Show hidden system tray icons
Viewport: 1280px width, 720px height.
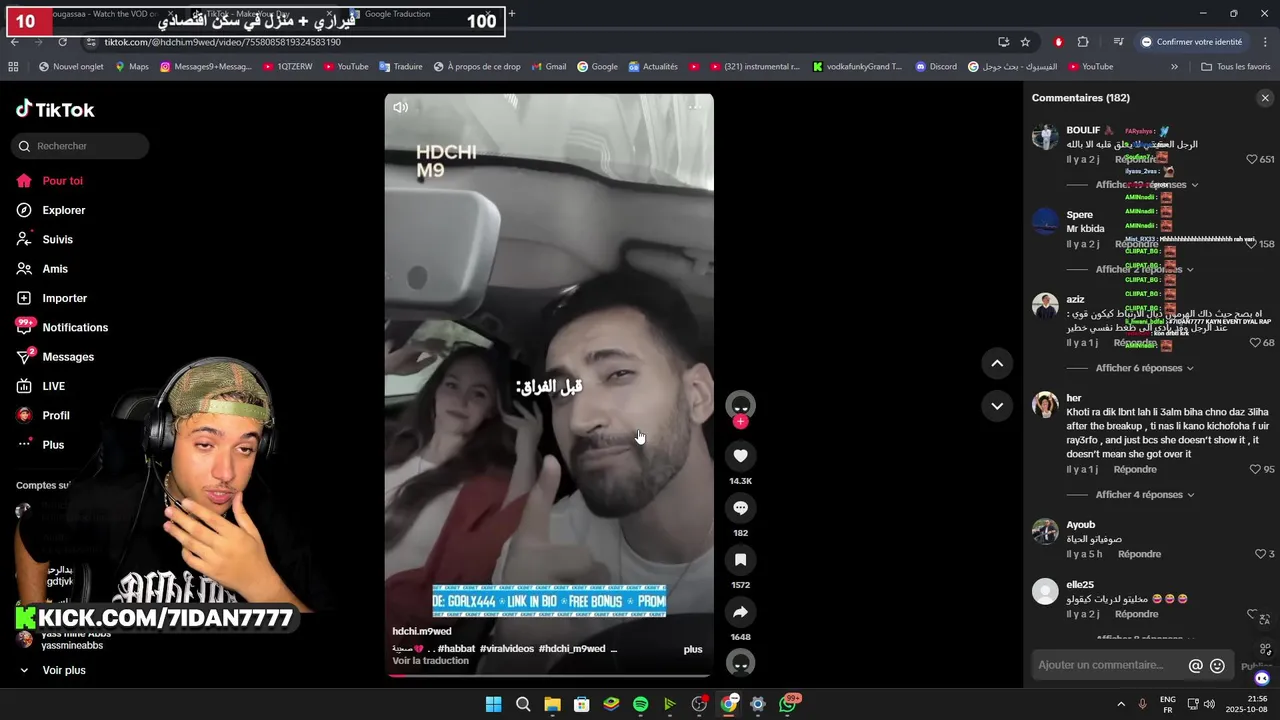pos(1121,704)
